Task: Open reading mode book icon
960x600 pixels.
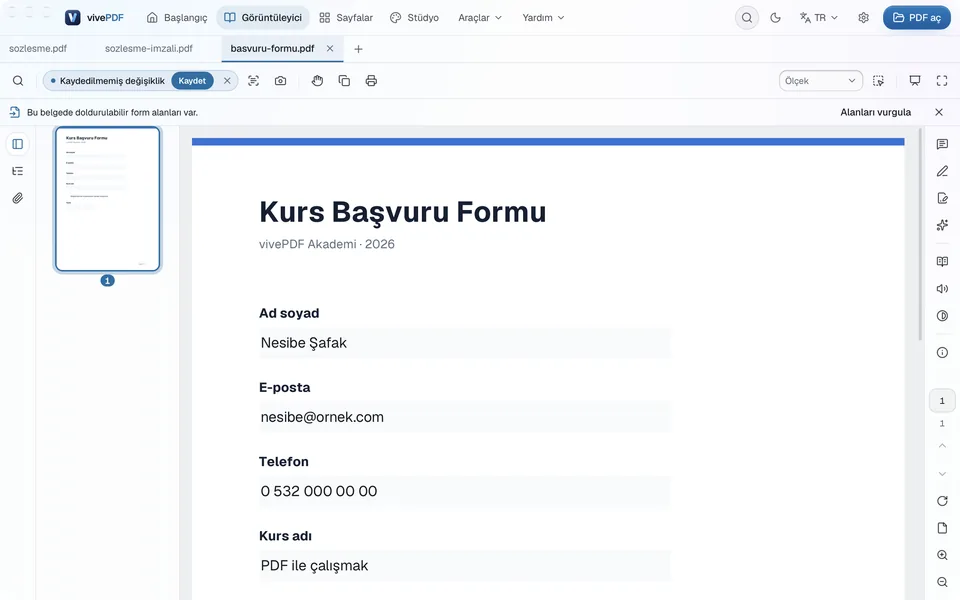Action: [942, 261]
